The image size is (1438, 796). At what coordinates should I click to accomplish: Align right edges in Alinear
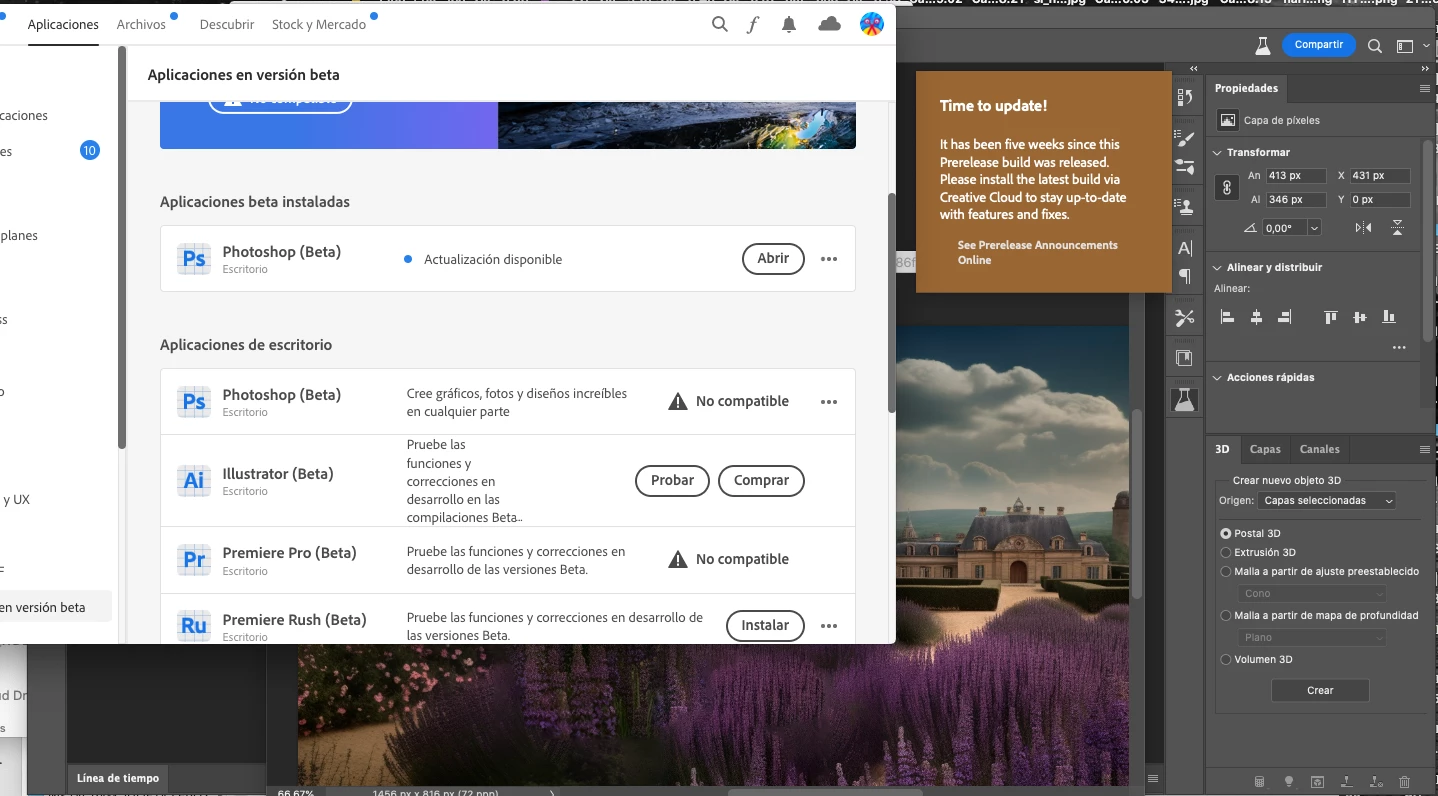(1285, 317)
